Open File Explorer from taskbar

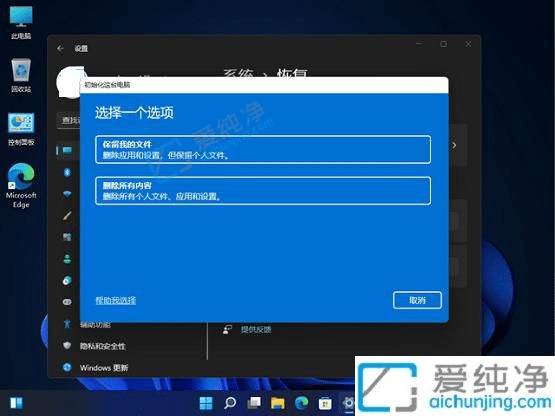pos(278,403)
